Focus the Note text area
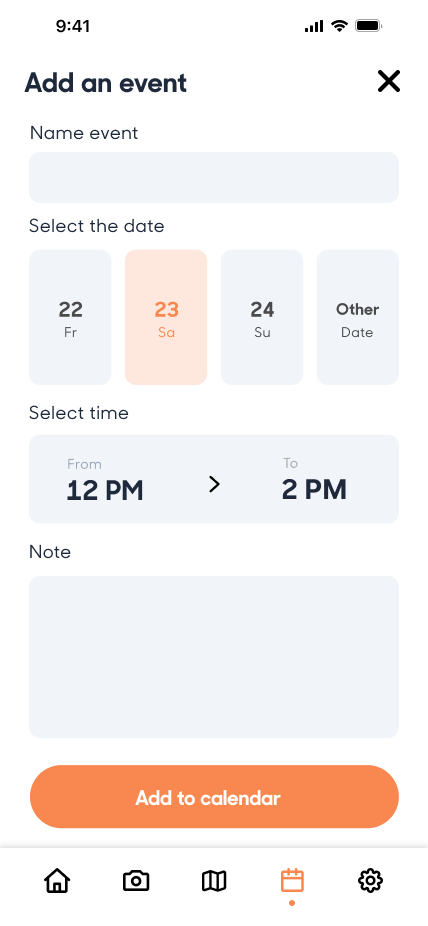Screen dimensions: 428x926 point(214,657)
